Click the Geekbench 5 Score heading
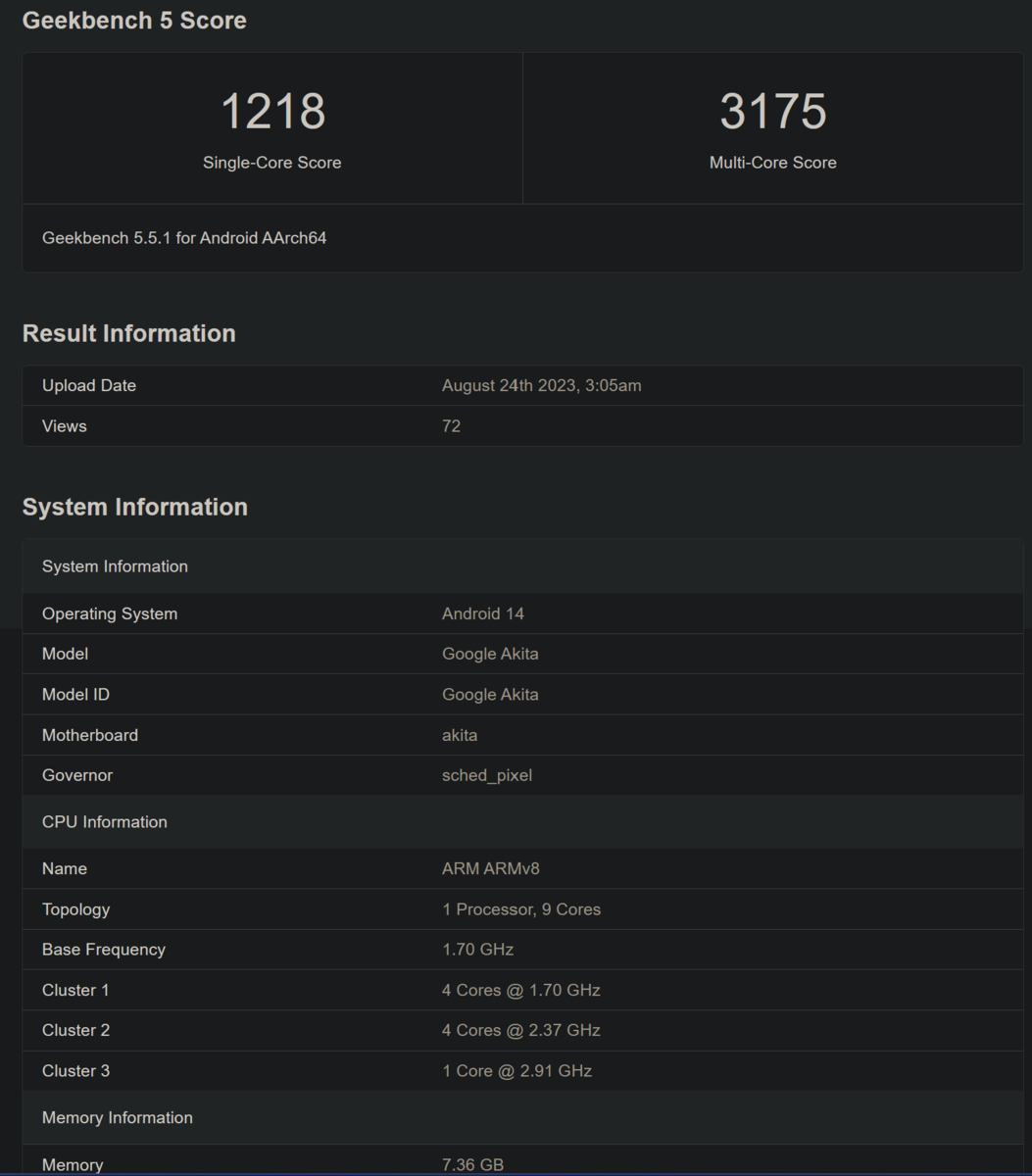The height and width of the screenshot is (1176, 1032). (x=134, y=21)
